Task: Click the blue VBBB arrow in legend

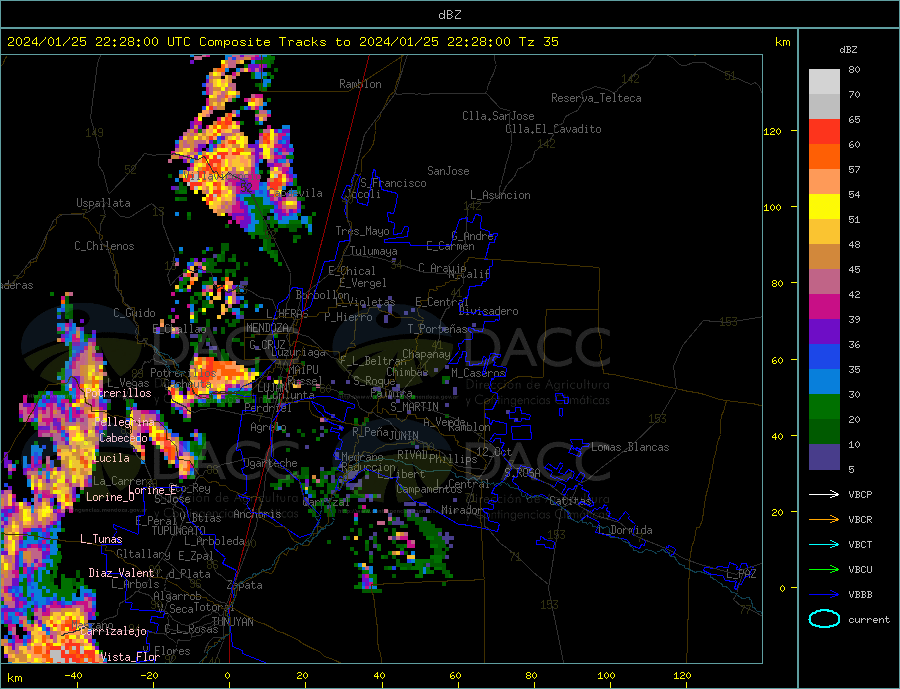Action: coord(824,594)
